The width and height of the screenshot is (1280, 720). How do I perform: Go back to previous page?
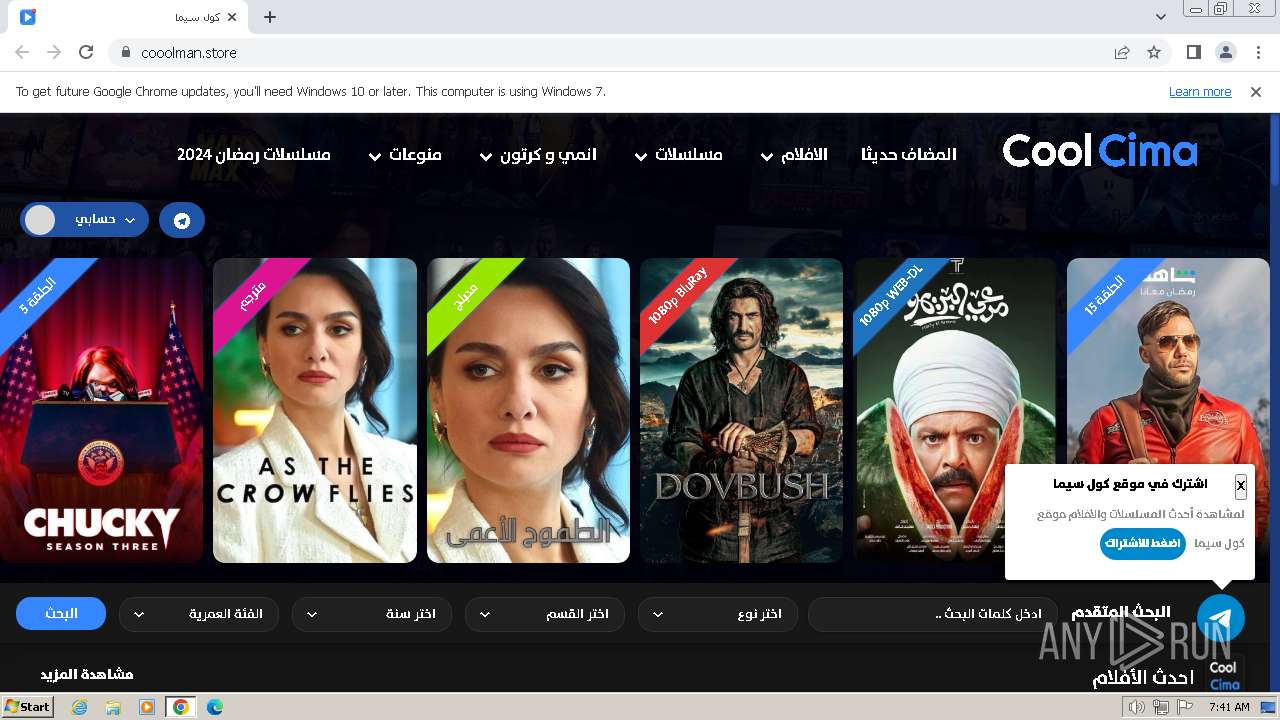(22, 52)
